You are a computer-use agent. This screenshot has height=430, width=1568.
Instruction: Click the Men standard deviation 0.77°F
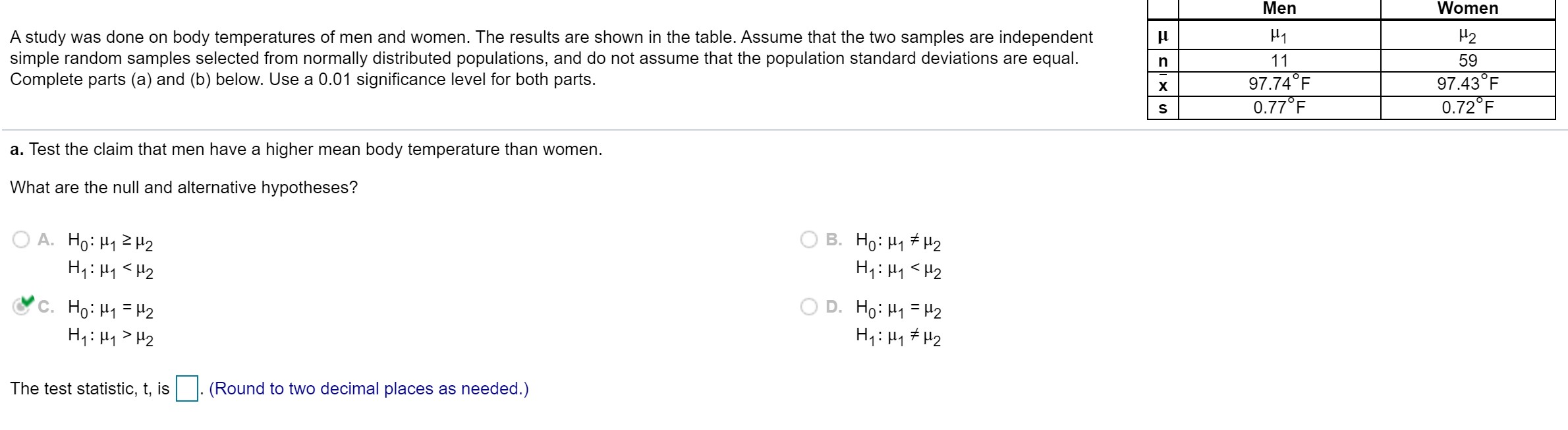click(x=1279, y=107)
